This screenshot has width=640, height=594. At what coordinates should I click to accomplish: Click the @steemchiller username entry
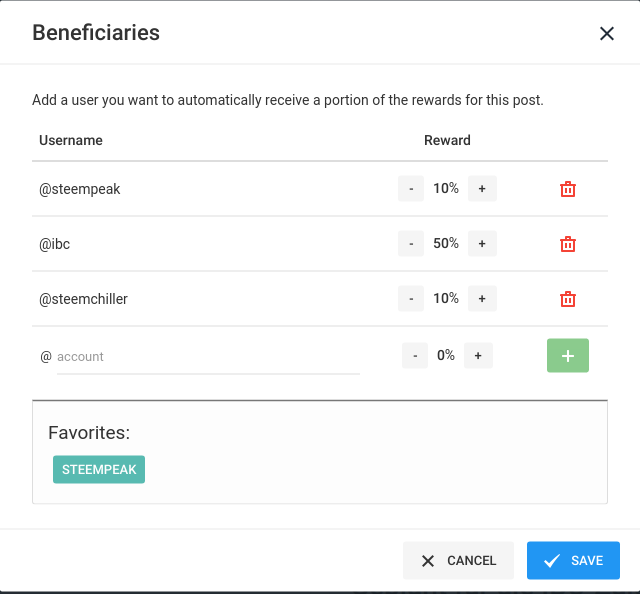click(83, 299)
